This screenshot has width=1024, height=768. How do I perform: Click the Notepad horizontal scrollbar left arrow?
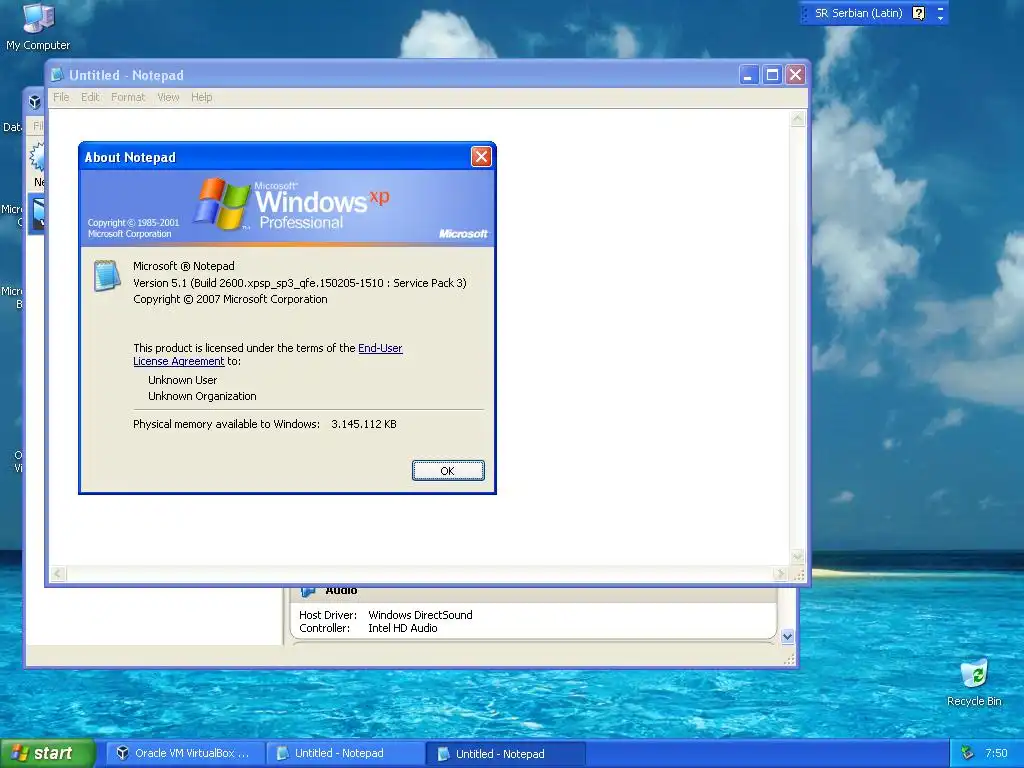point(58,574)
